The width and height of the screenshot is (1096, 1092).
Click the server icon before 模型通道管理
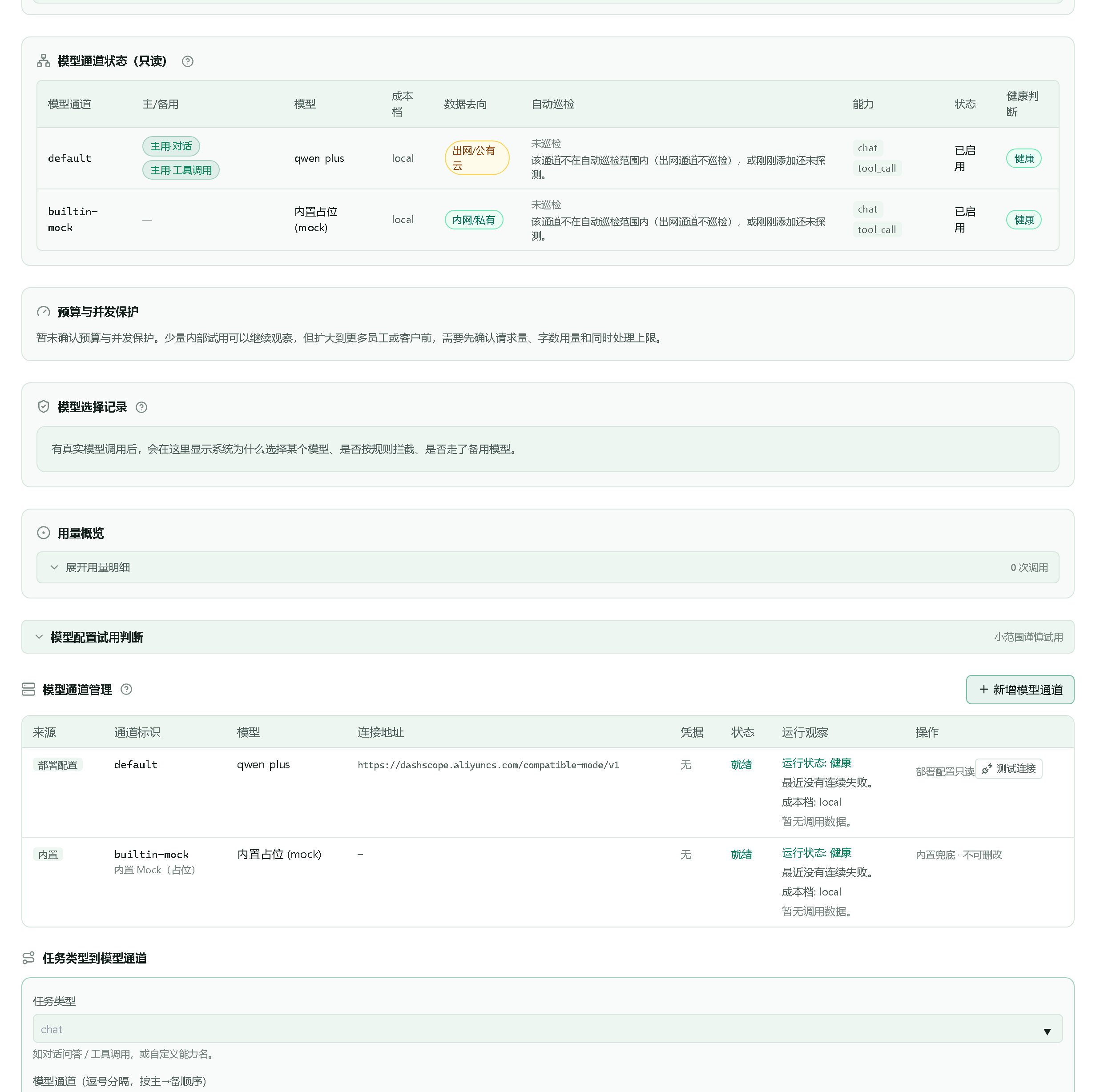pyautogui.click(x=28, y=690)
